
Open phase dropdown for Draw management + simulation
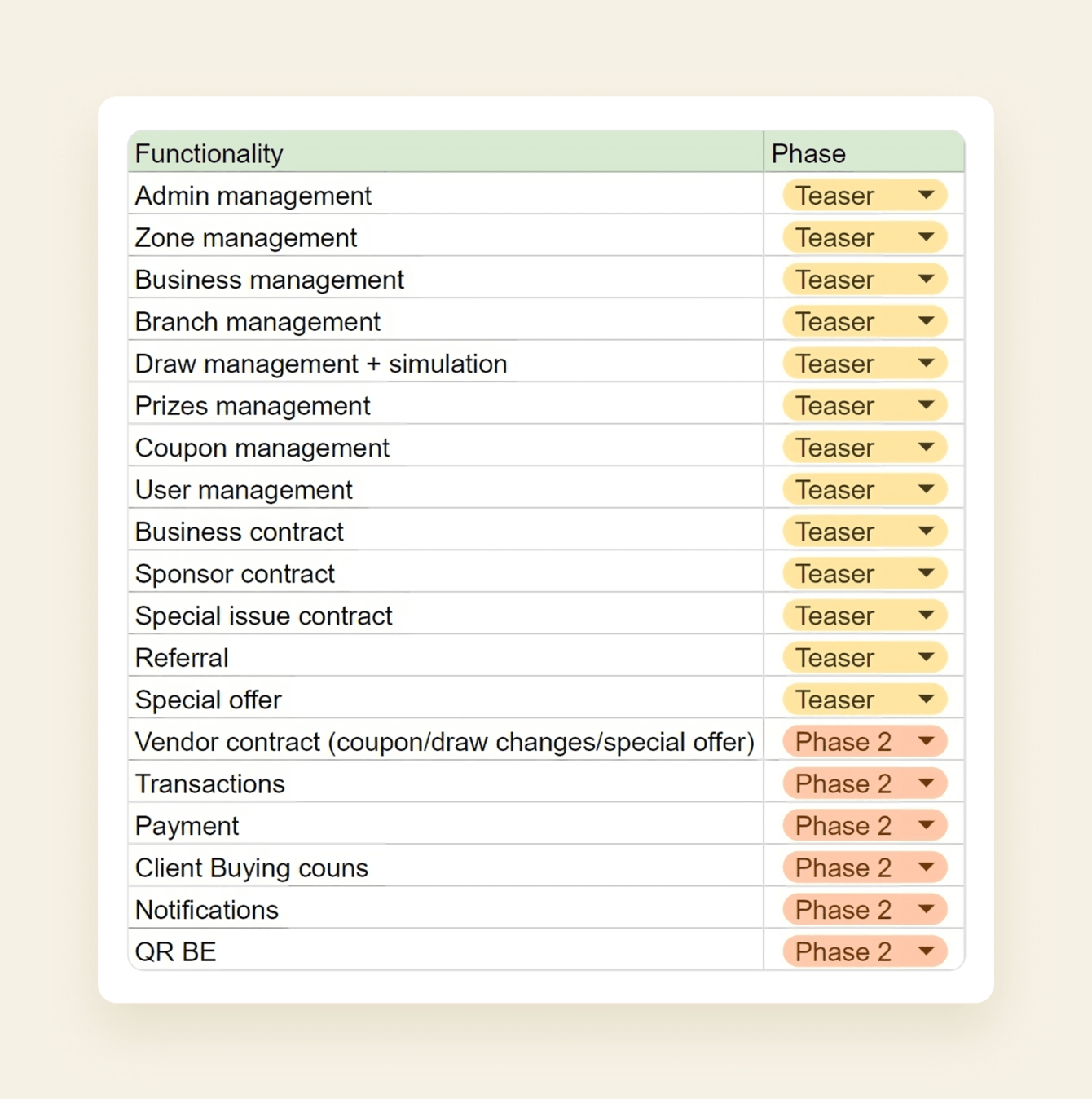926,364
